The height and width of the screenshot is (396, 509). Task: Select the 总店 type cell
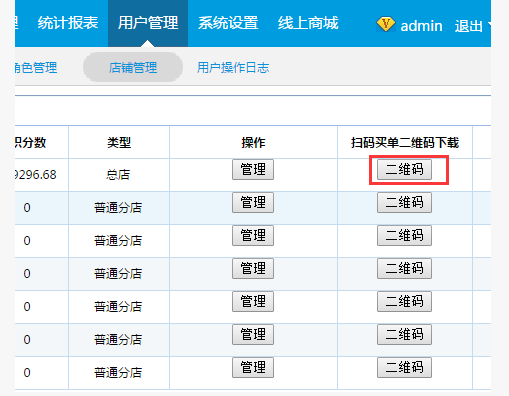click(x=118, y=175)
